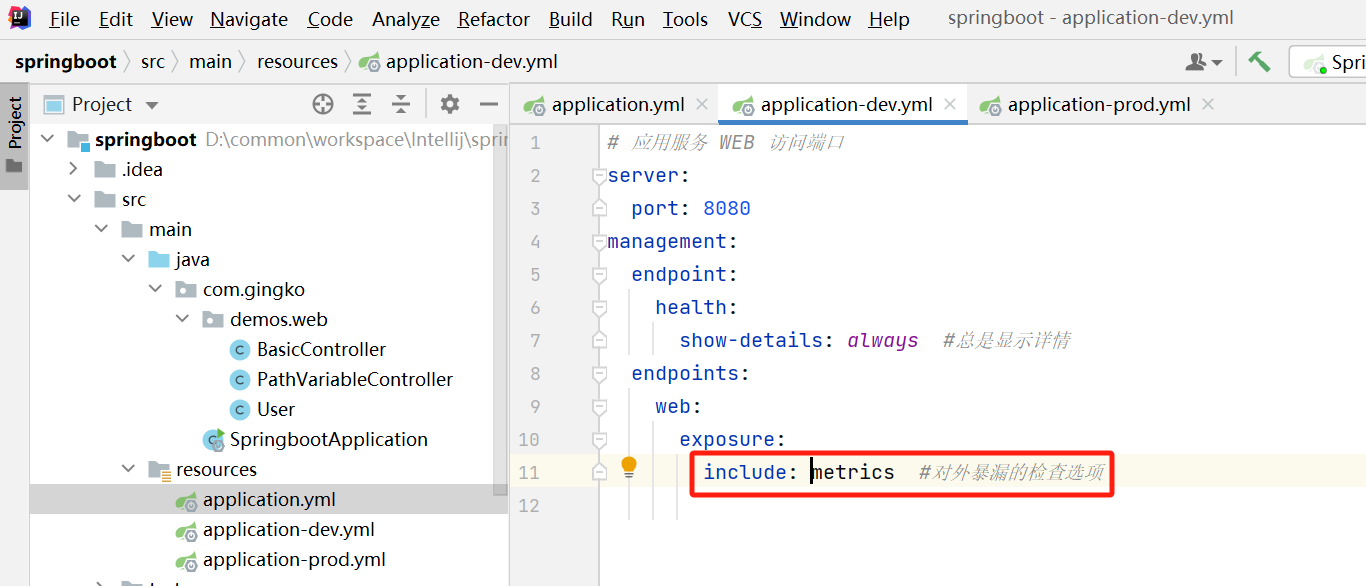This screenshot has width=1366, height=586.
Task: Click the IntelliJ IDEA logo icon
Action: [x=20, y=18]
